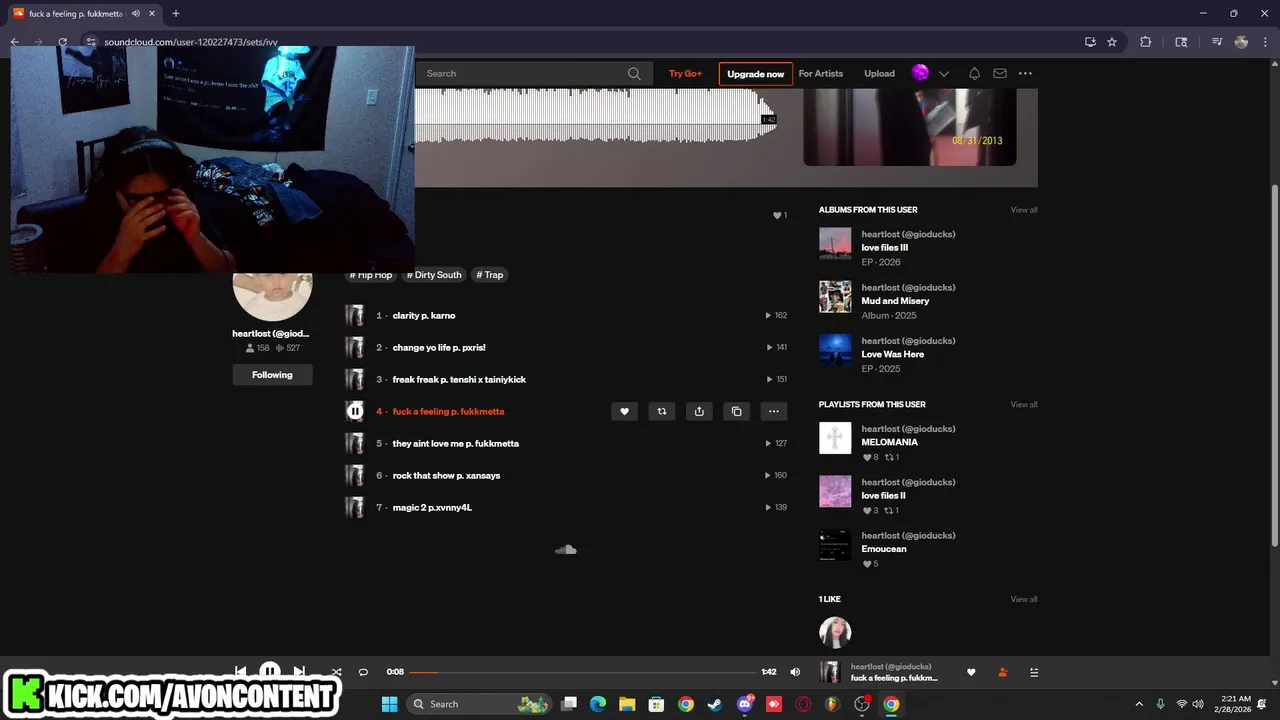Repost the fuck a feeling track row
The width and height of the screenshot is (1280, 720).
[x=661, y=411]
